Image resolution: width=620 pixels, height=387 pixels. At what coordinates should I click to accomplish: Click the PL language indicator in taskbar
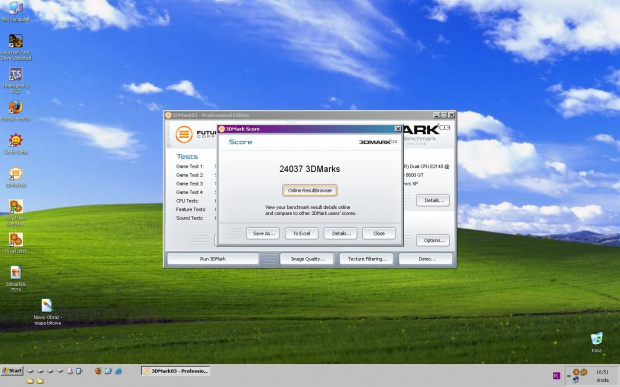tap(556, 376)
